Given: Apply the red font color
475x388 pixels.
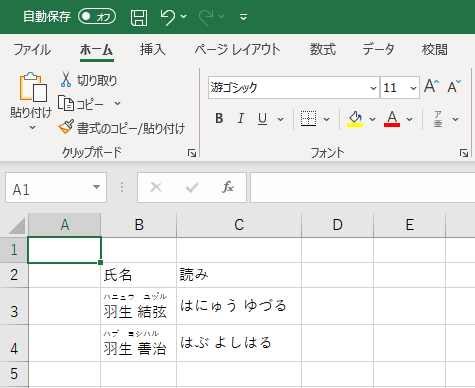Looking at the screenshot, I should tap(392, 119).
